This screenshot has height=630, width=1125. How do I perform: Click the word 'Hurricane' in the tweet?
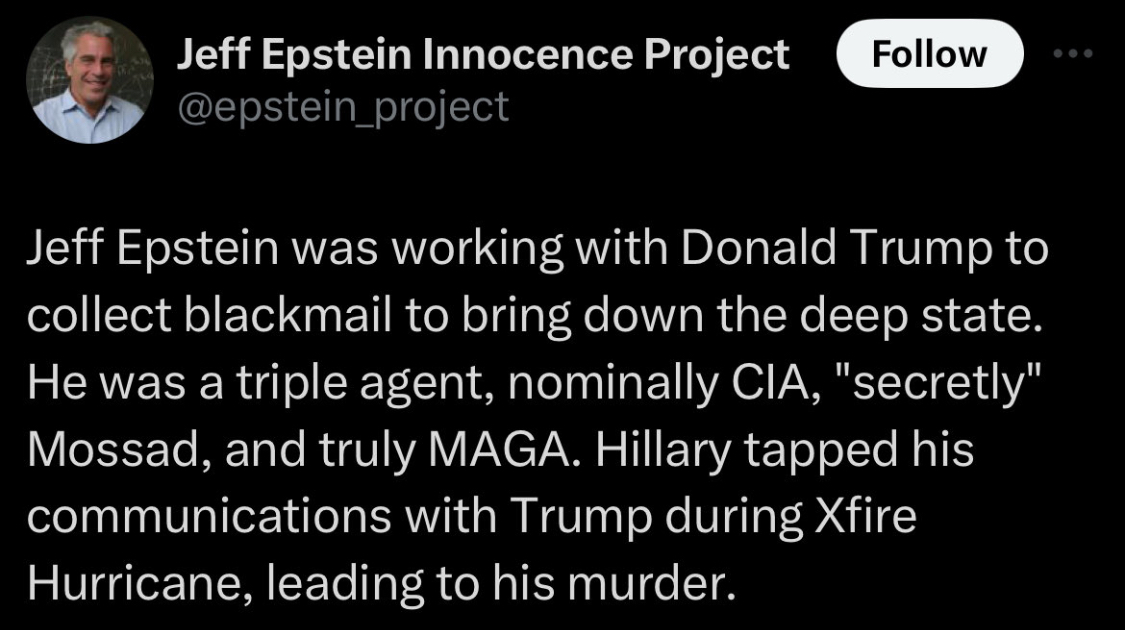(x=139, y=584)
